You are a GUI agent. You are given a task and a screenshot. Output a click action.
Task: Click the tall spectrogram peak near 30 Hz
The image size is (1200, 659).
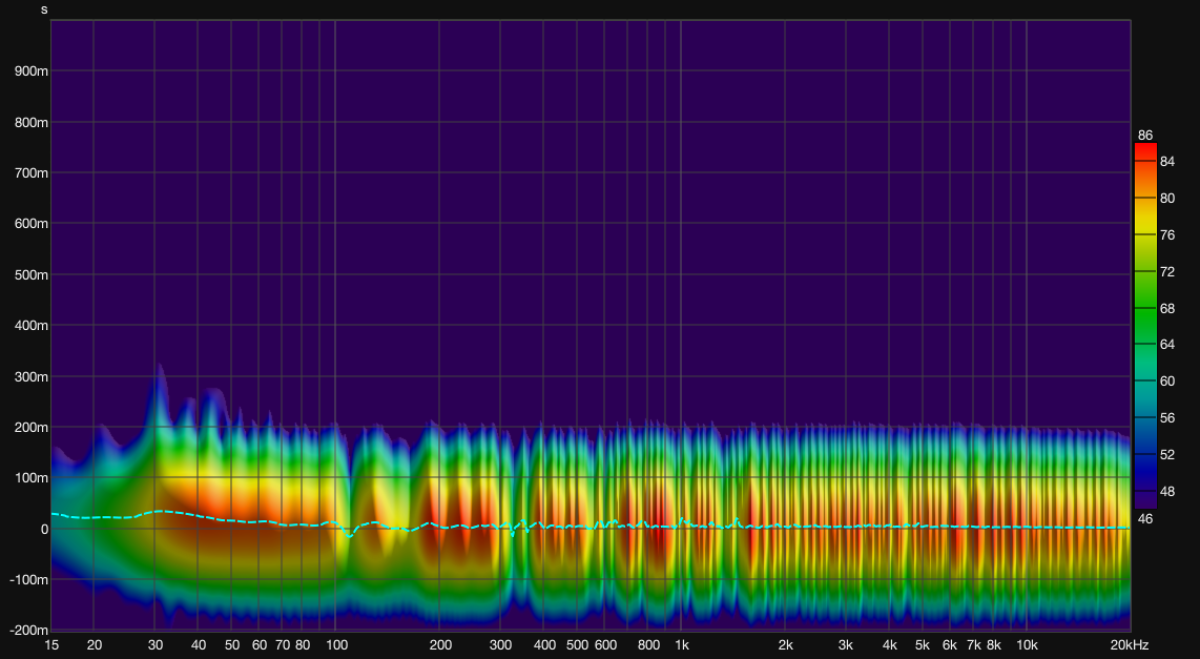158,375
